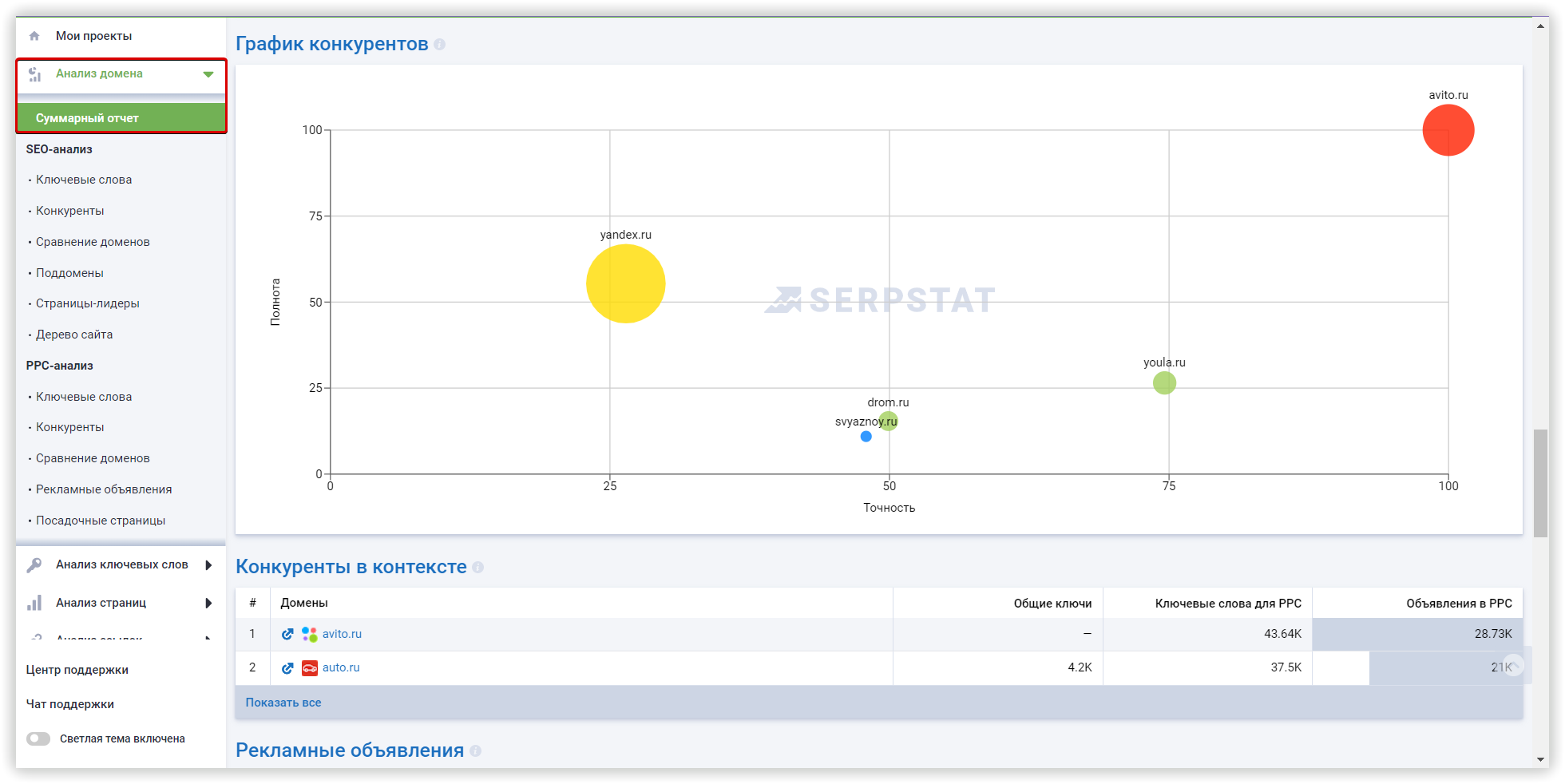The width and height of the screenshot is (1565, 784).
Task: Click the SEO-анализ section label
Action: pyautogui.click(x=59, y=149)
